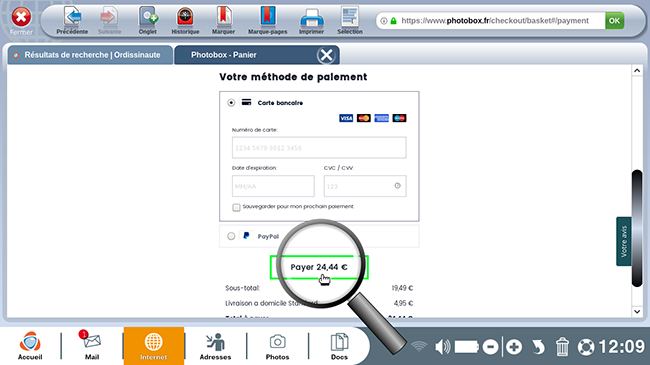Viewport: 650px width, 365px height.
Task: Open Photos in the bottom bar
Action: (277, 346)
